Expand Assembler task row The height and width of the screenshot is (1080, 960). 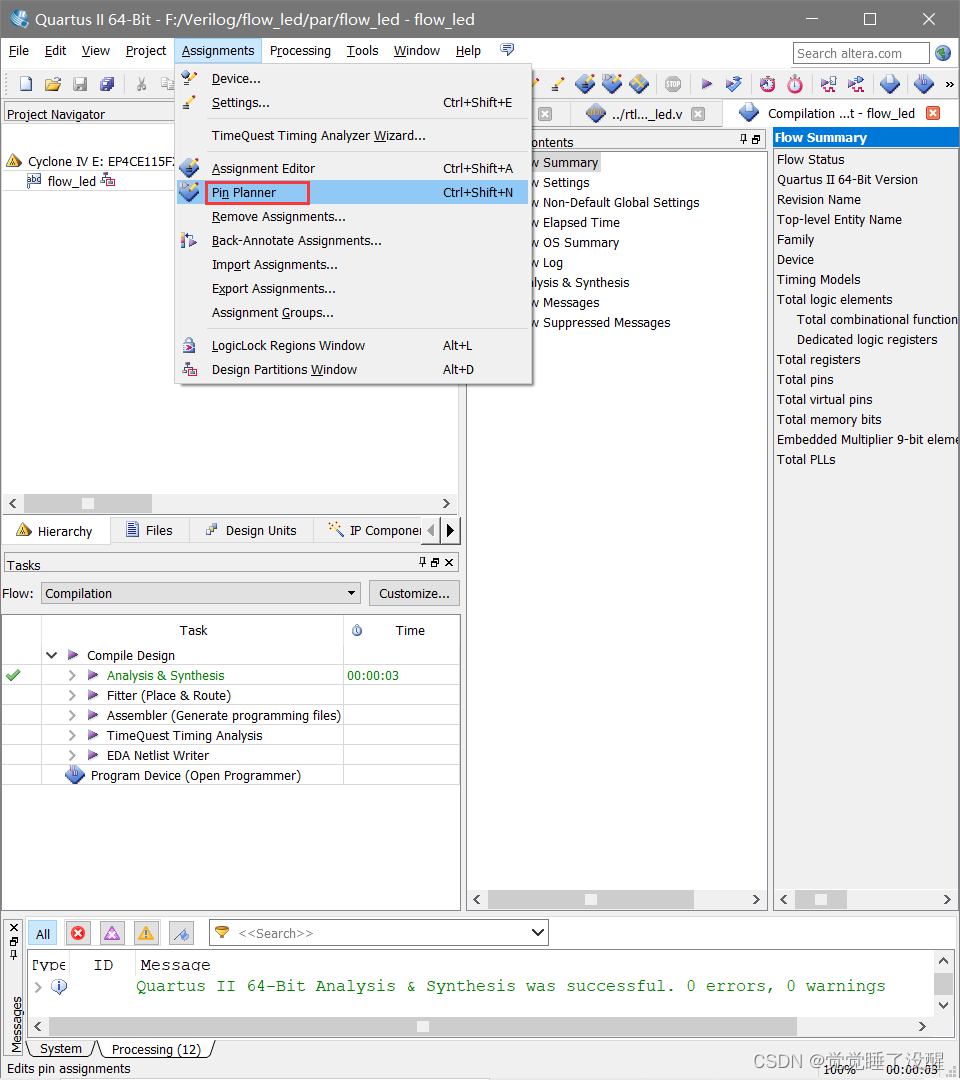pyautogui.click(x=72, y=715)
